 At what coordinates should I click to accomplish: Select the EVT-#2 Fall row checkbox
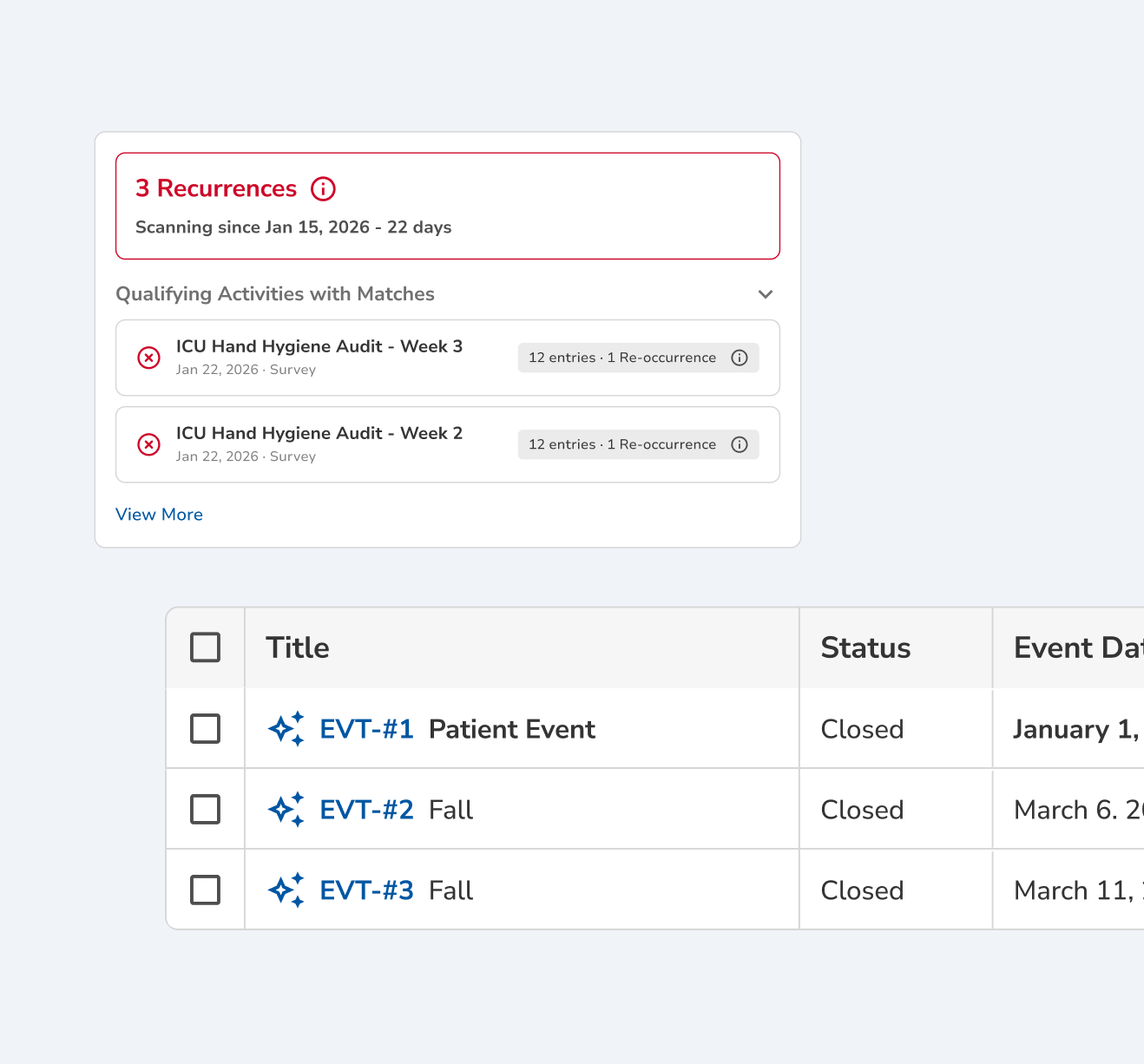(205, 810)
